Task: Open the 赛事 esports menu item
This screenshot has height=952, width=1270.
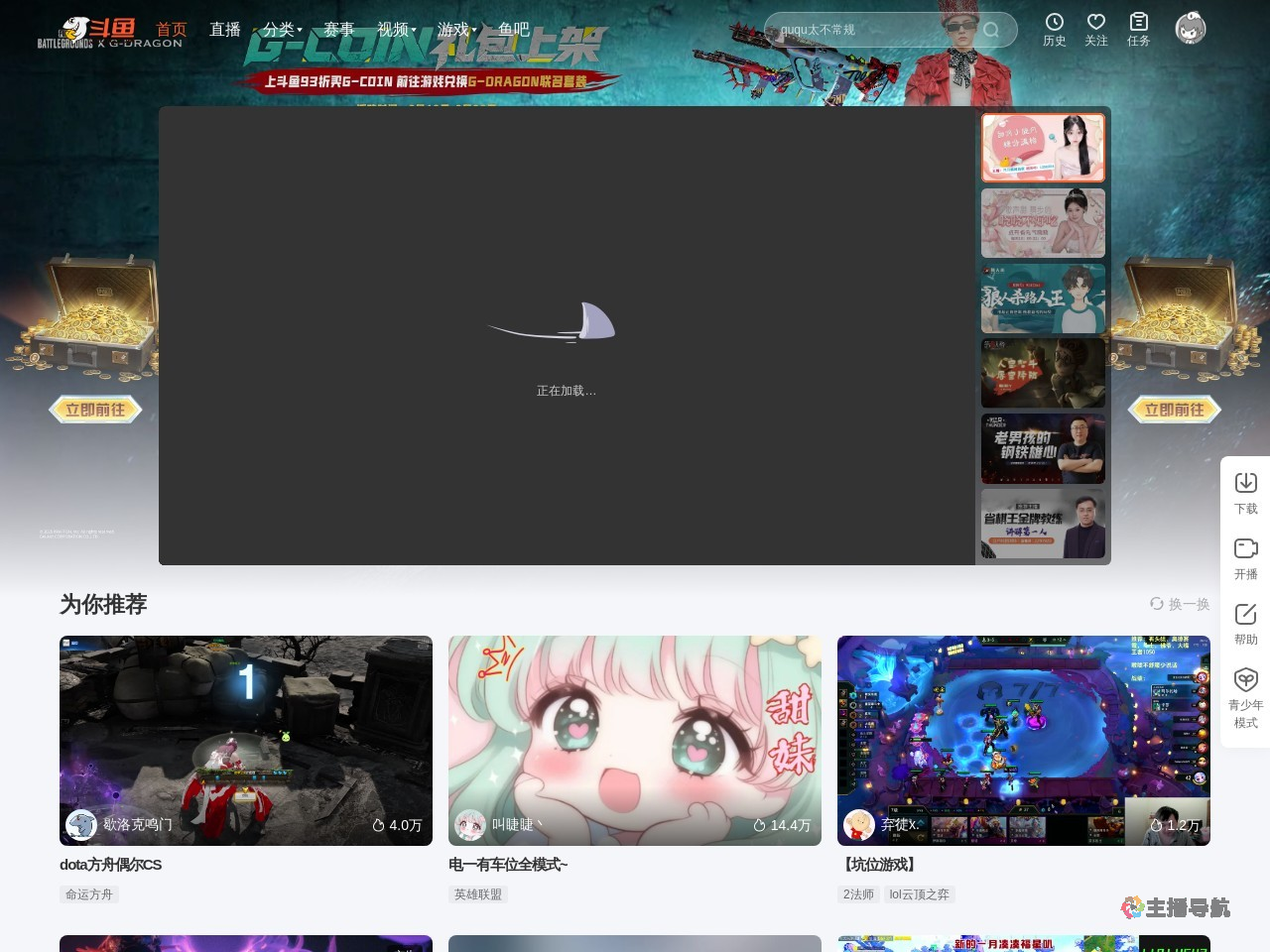Action: [x=338, y=30]
